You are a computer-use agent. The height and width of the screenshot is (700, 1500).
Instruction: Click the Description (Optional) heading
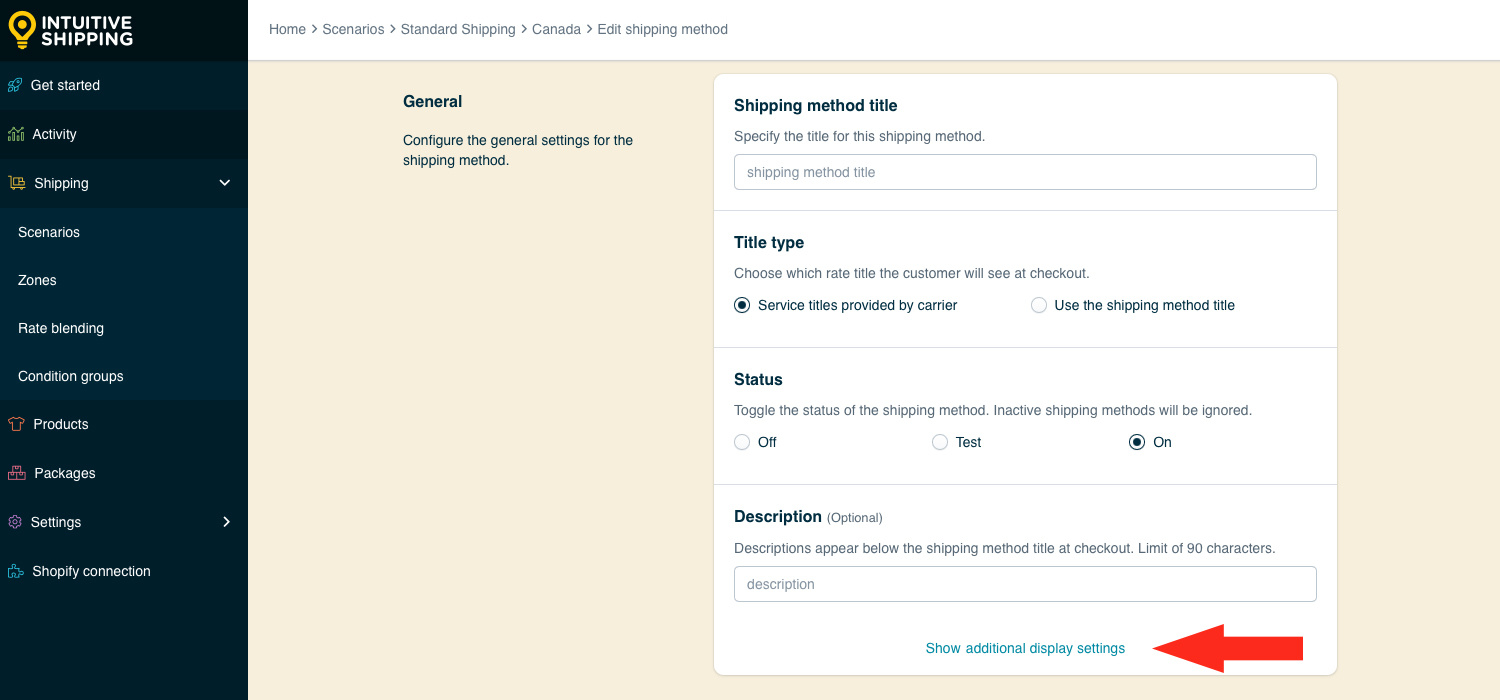[x=808, y=517]
